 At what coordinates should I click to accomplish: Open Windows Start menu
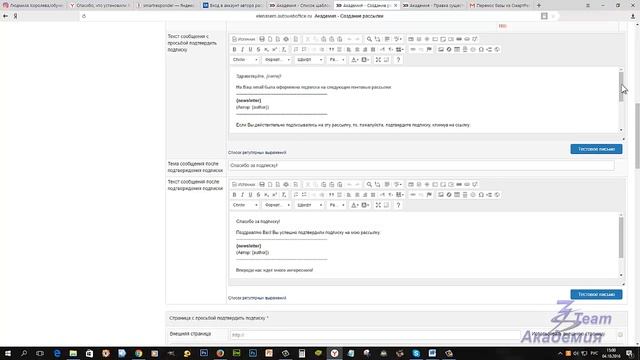tap(7, 353)
